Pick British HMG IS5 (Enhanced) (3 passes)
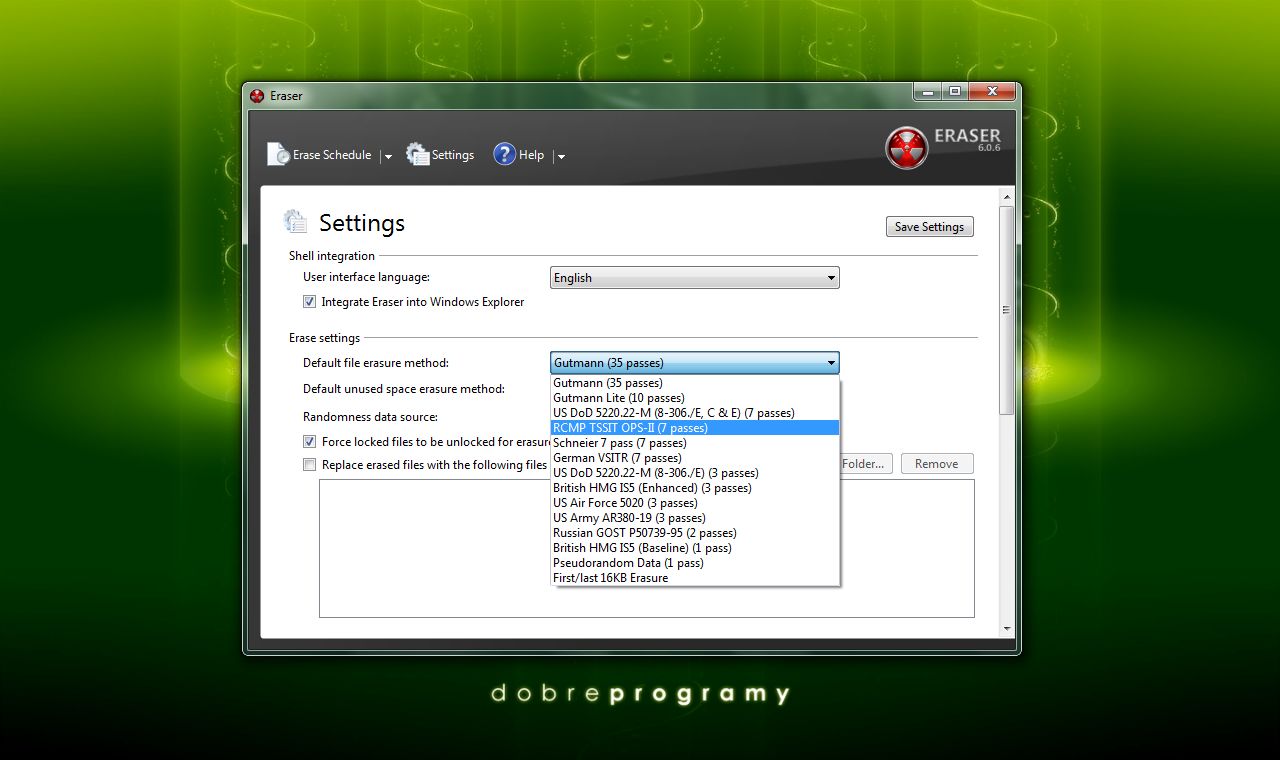 695,488
